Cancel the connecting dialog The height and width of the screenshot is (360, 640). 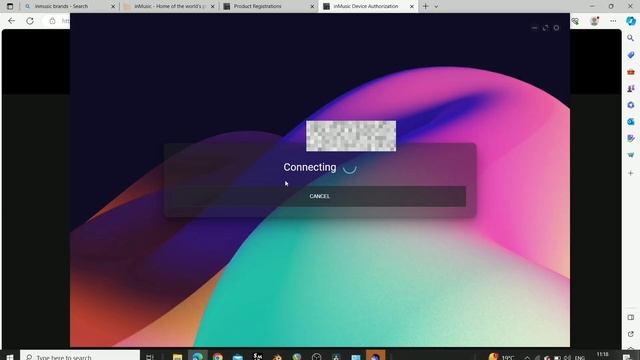[x=319, y=196]
